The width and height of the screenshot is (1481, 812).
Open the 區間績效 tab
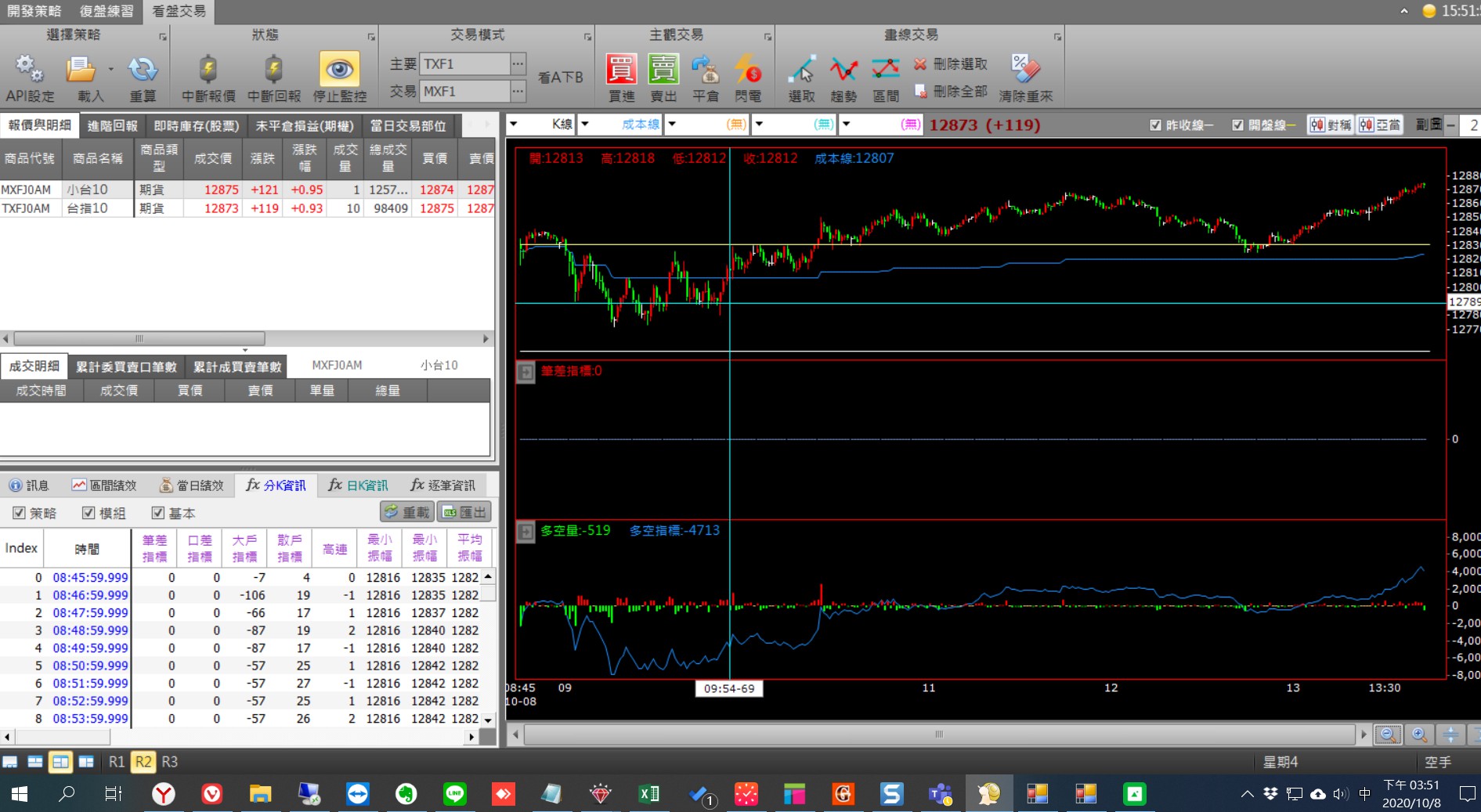105,485
